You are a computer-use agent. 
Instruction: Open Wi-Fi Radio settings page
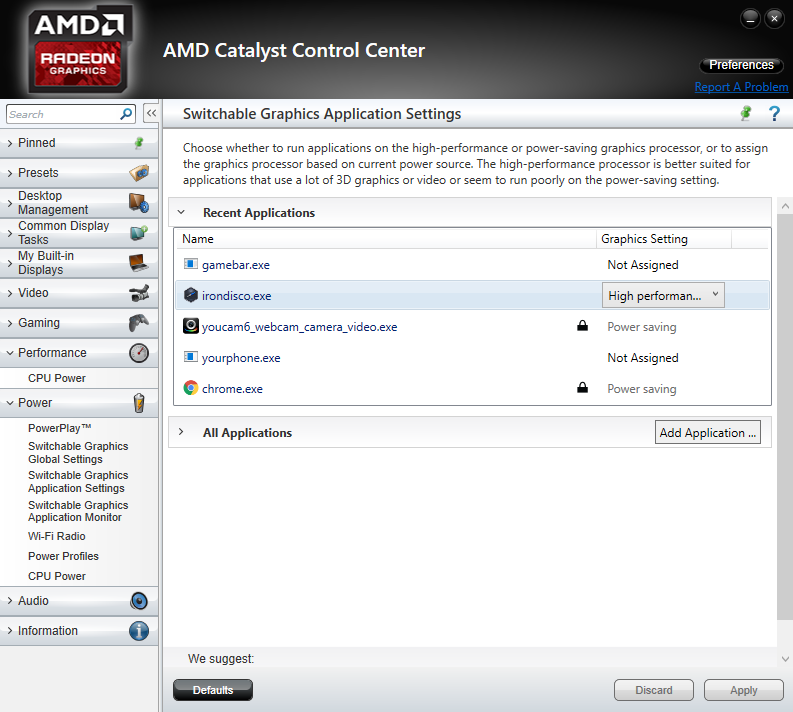(57, 537)
